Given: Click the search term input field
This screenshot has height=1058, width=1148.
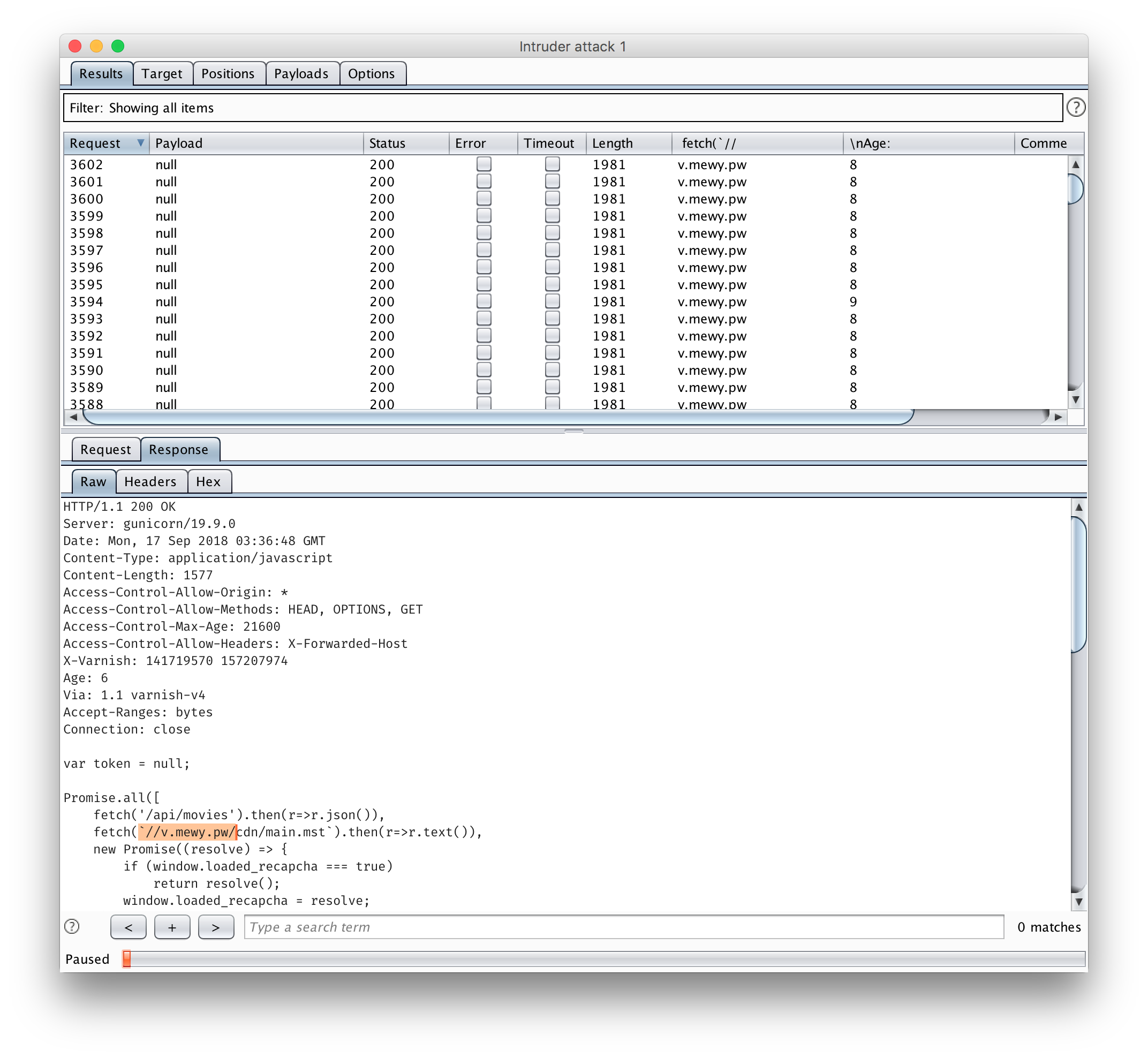Looking at the screenshot, I should click(x=623, y=927).
